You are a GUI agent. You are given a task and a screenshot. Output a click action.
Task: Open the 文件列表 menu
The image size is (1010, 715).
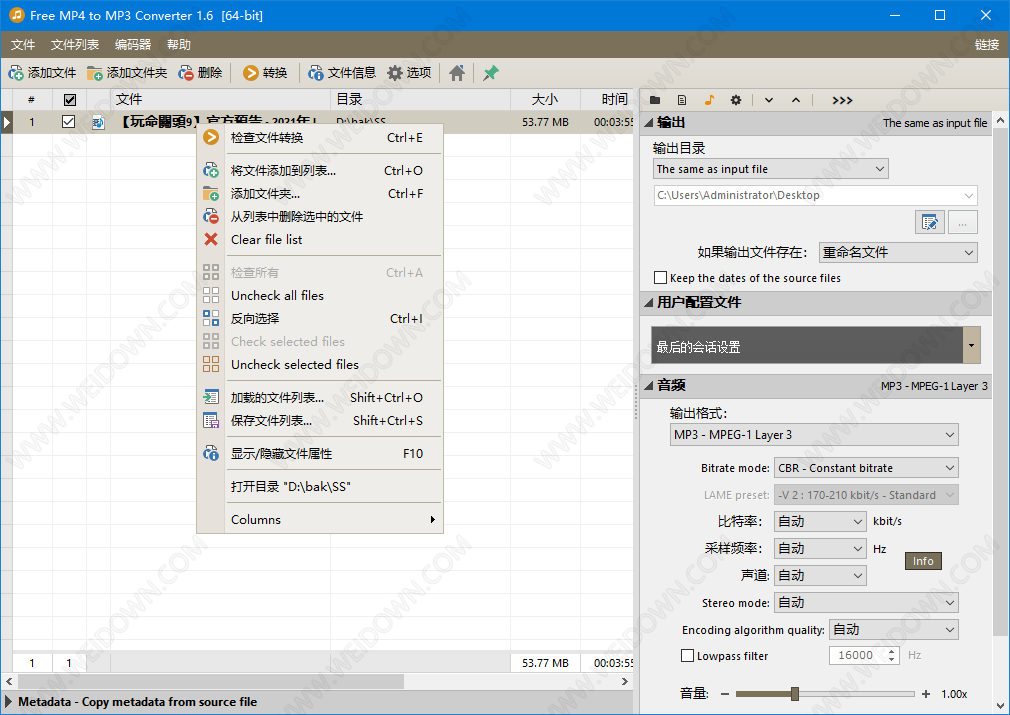(75, 44)
